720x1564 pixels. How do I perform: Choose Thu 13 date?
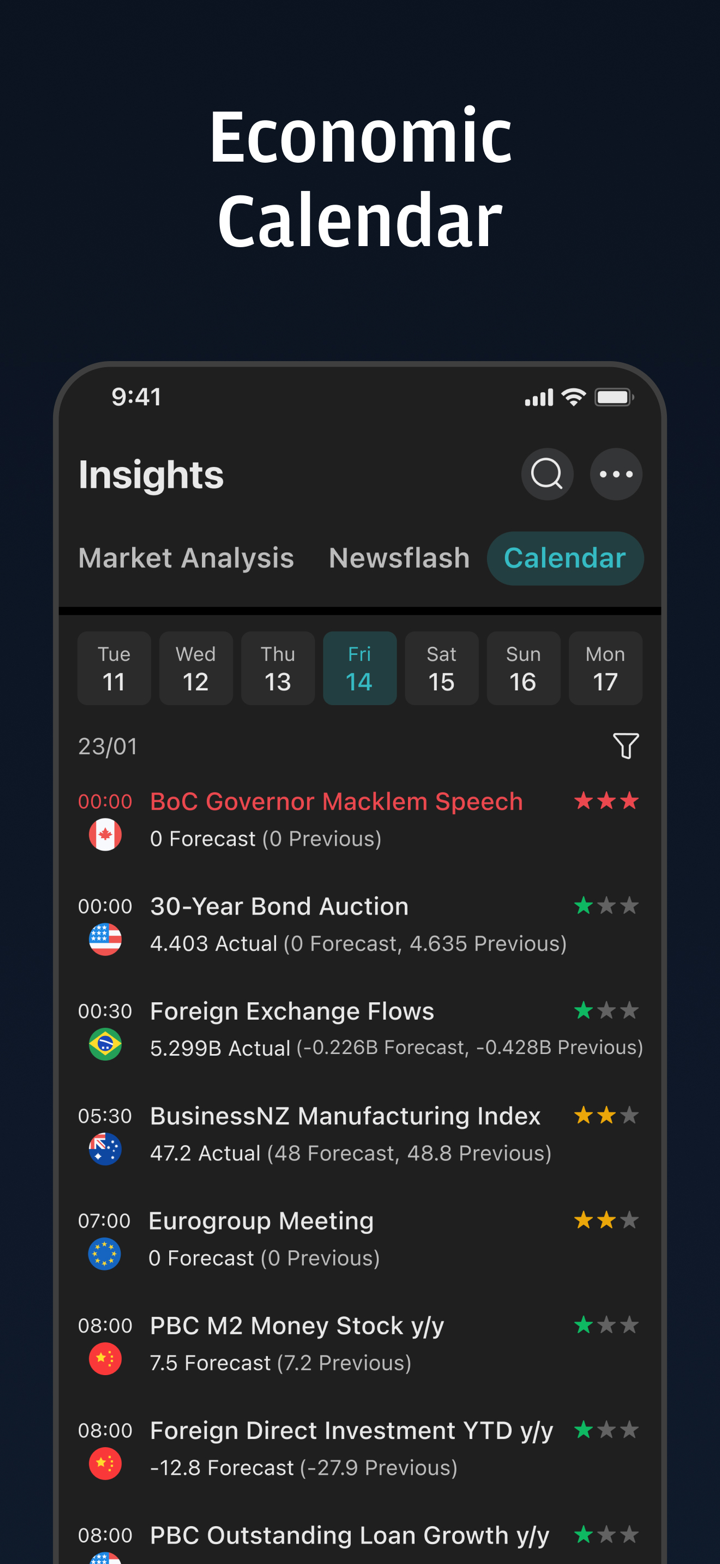(x=278, y=668)
